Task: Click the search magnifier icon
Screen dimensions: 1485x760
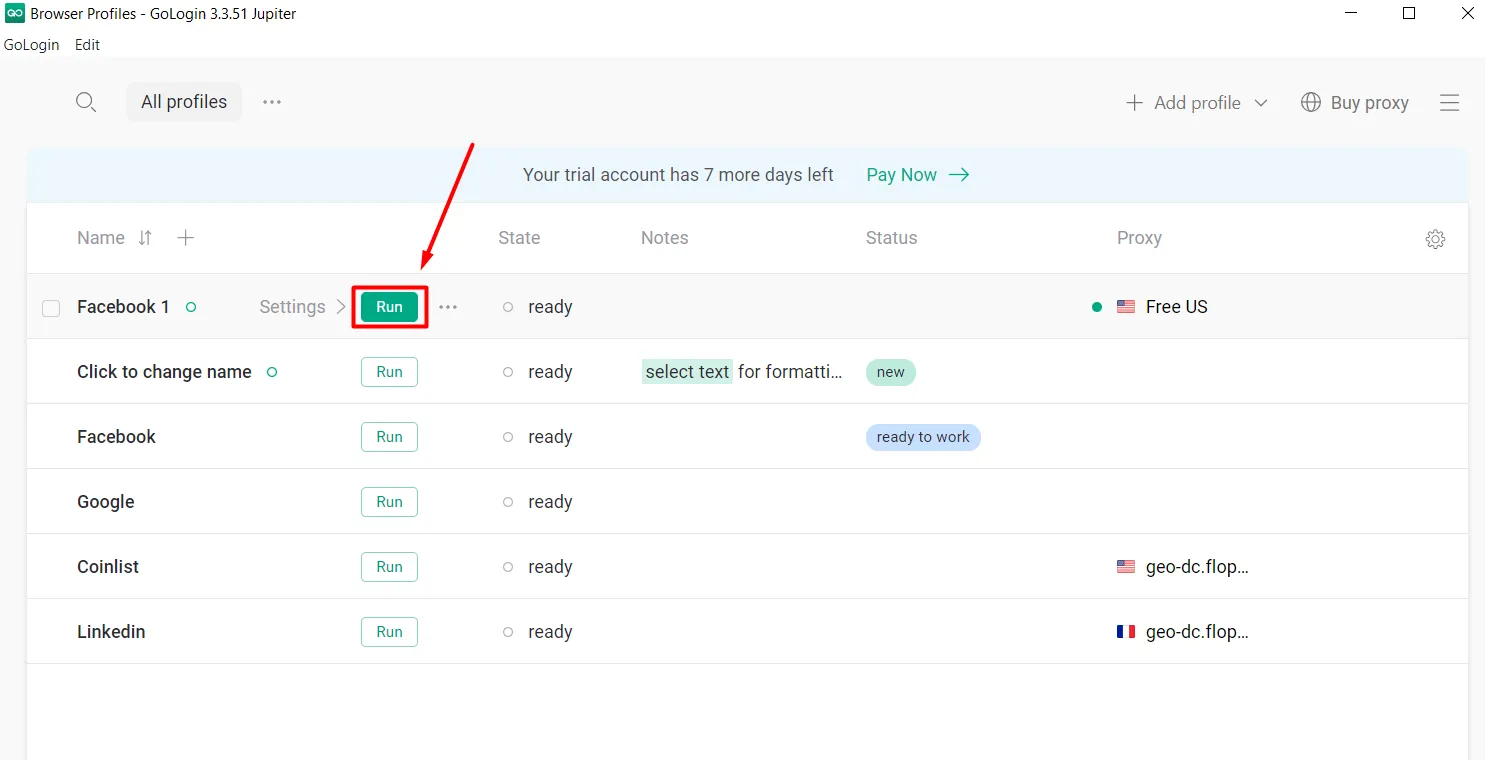Action: coord(86,102)
